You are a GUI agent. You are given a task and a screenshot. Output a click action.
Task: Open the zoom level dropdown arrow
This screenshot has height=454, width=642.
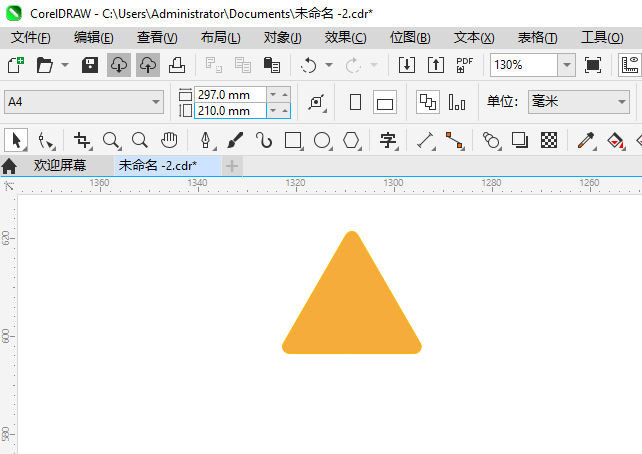[567, 65]
